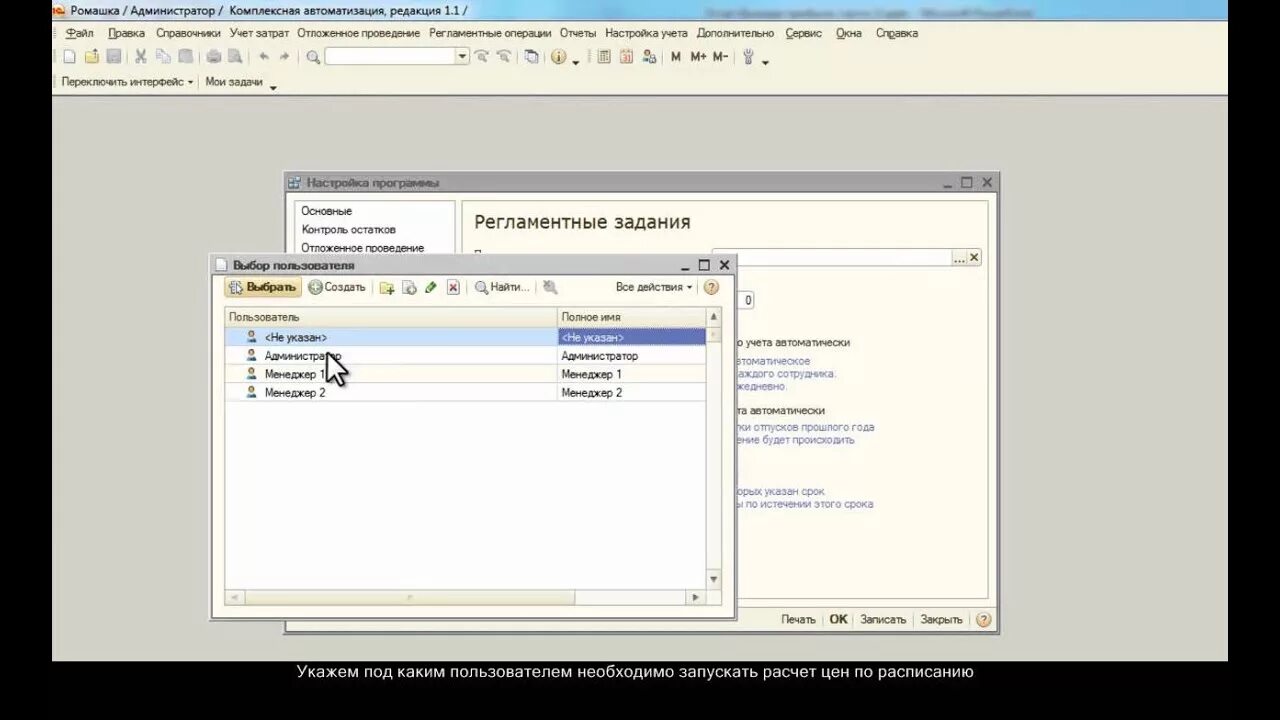Screen dimensions: 1280x720
Task: Click the delete mark red X icon
Action: click(453, 287)
